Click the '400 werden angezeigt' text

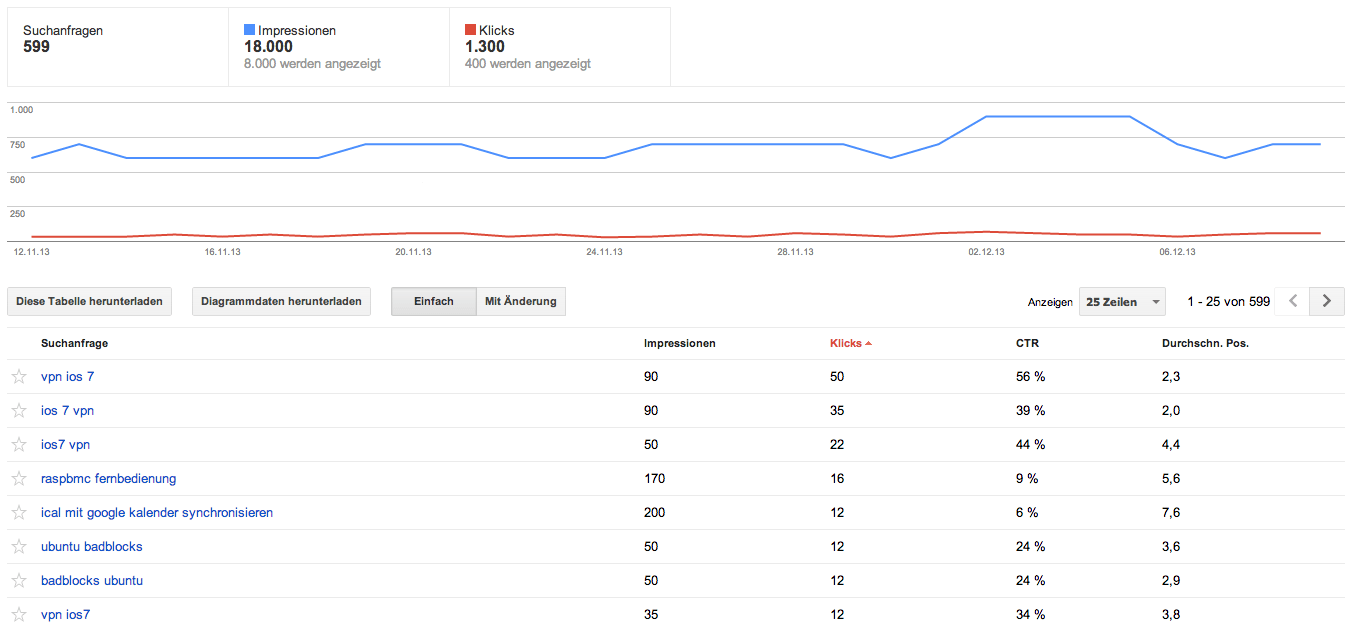click(x=528, y=64)
